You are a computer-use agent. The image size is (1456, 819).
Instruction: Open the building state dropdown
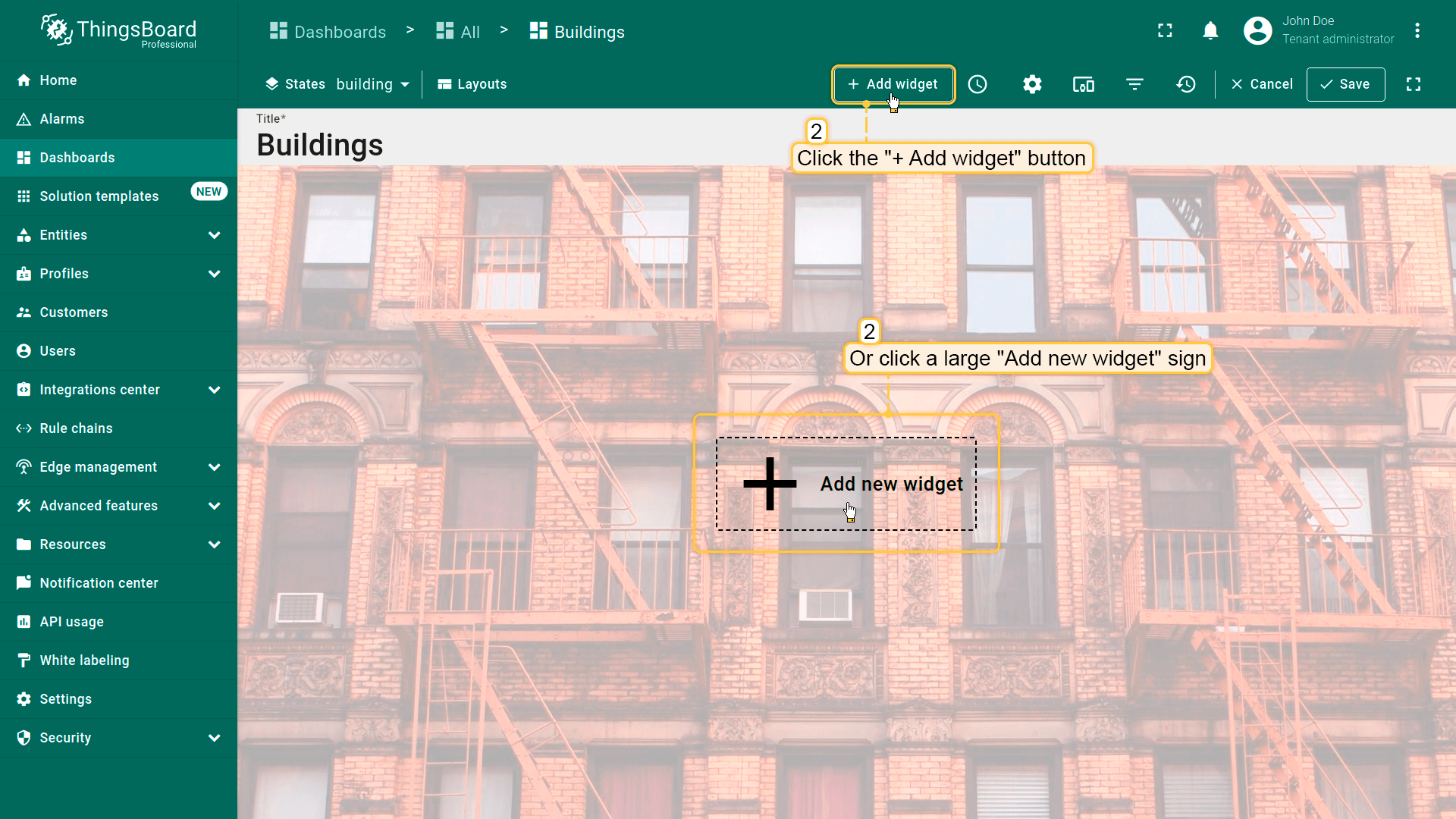click(x=372, y=84)
